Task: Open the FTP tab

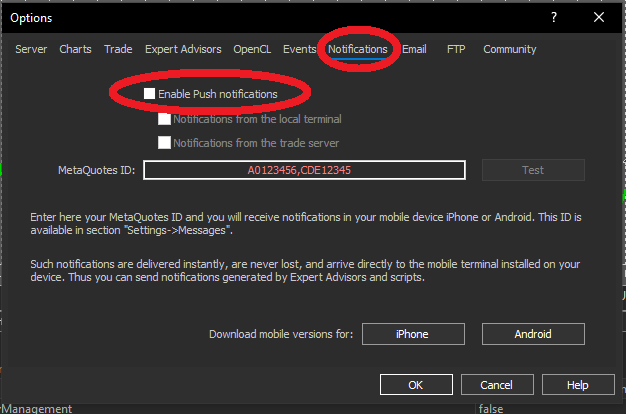Action: click(456, 49)
